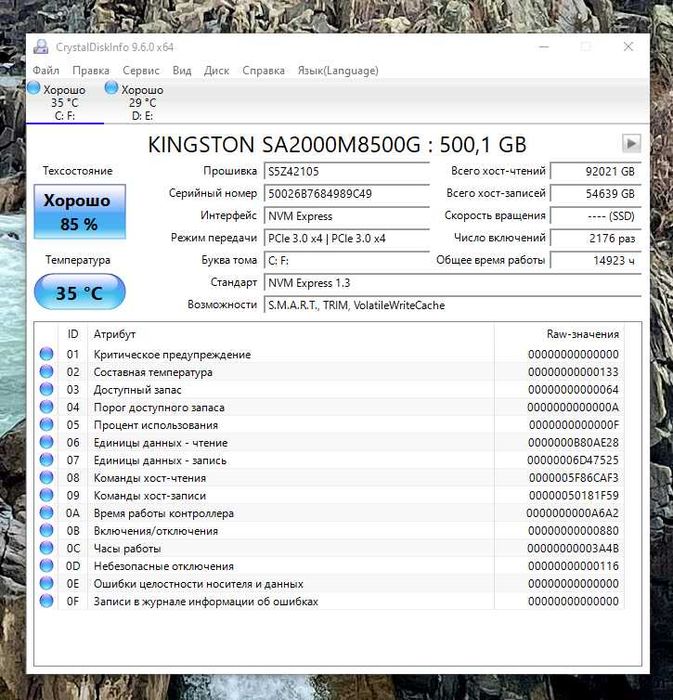Click status circle of Время работы контроллера row
The height and width of the screenshot is (700, 673).
point(46,512)
